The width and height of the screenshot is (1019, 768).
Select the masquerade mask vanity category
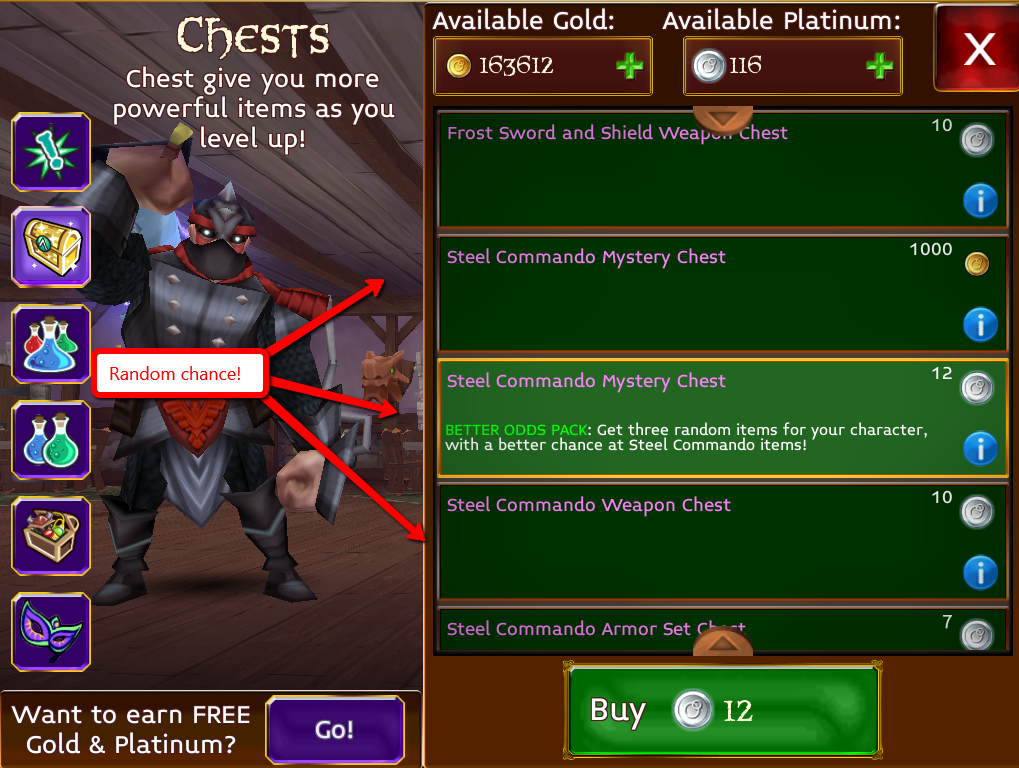pyautogui.click(x=51, y=632)
